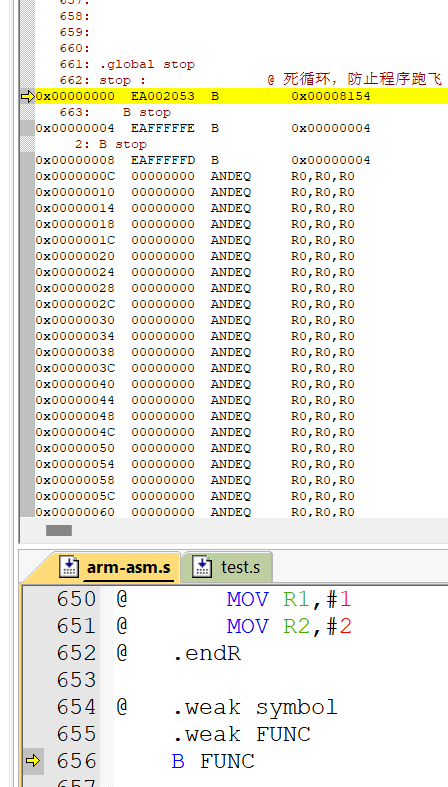
Task: Click the source label '661: .global stop'
Action: (127, 64)
